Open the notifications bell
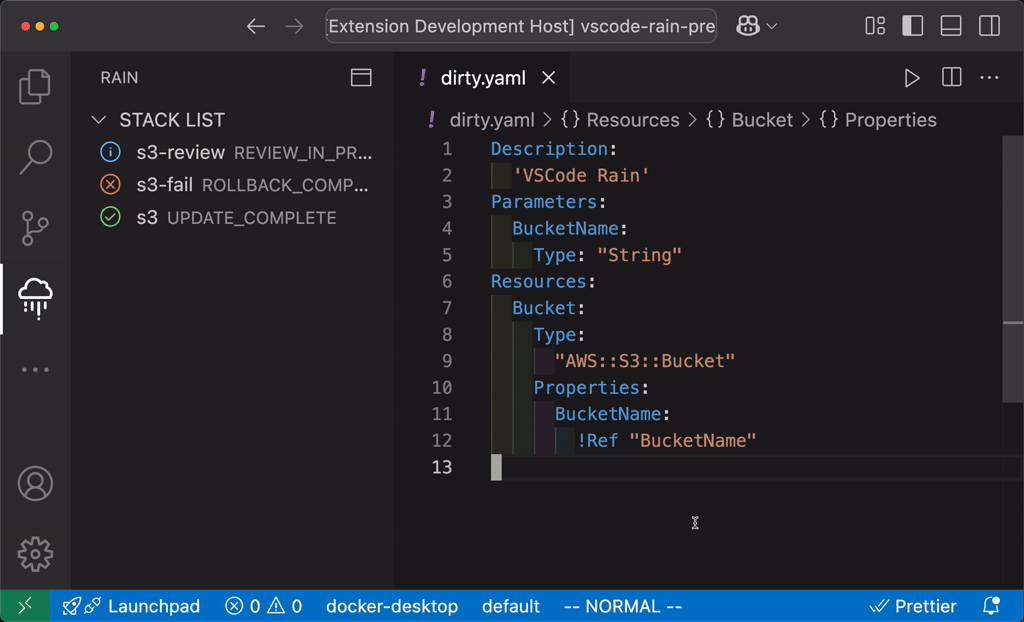The height and width of the screenshot is (622, 1024). (x=991, y=606)
